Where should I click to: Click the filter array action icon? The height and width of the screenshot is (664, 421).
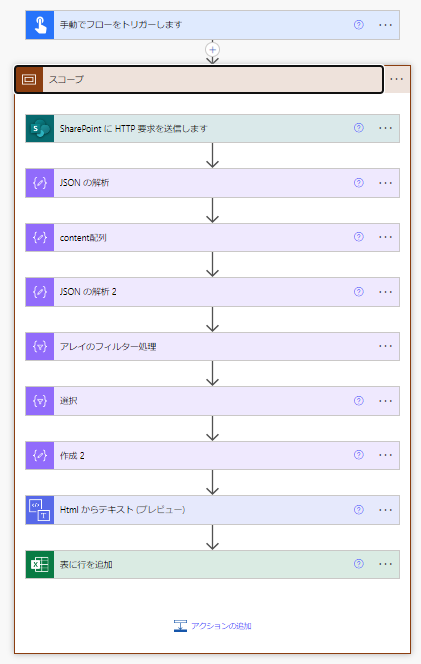(x=40, y=346)
